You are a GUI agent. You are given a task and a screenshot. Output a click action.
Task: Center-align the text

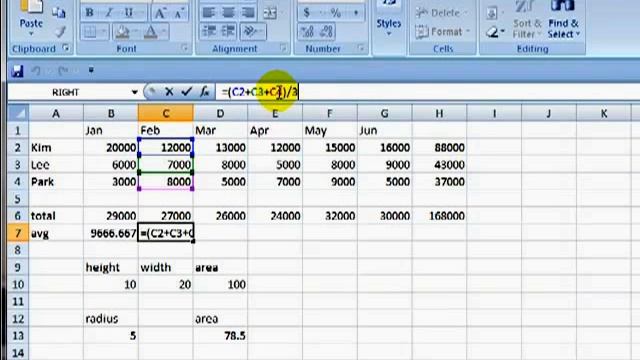pos(229,13)
